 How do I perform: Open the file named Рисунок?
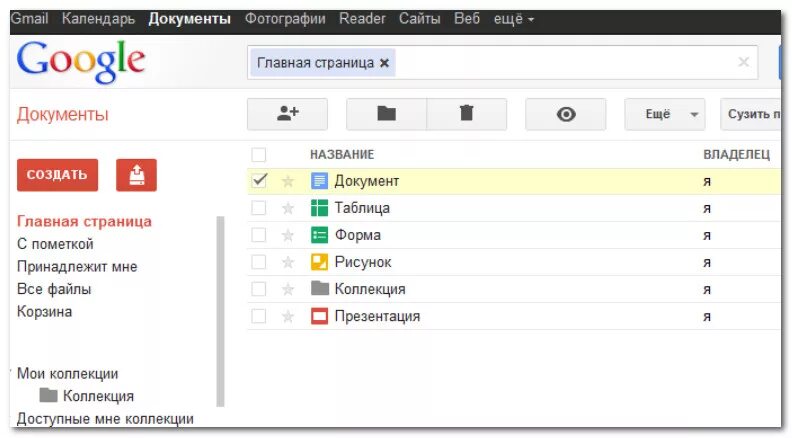pos(363,262)
